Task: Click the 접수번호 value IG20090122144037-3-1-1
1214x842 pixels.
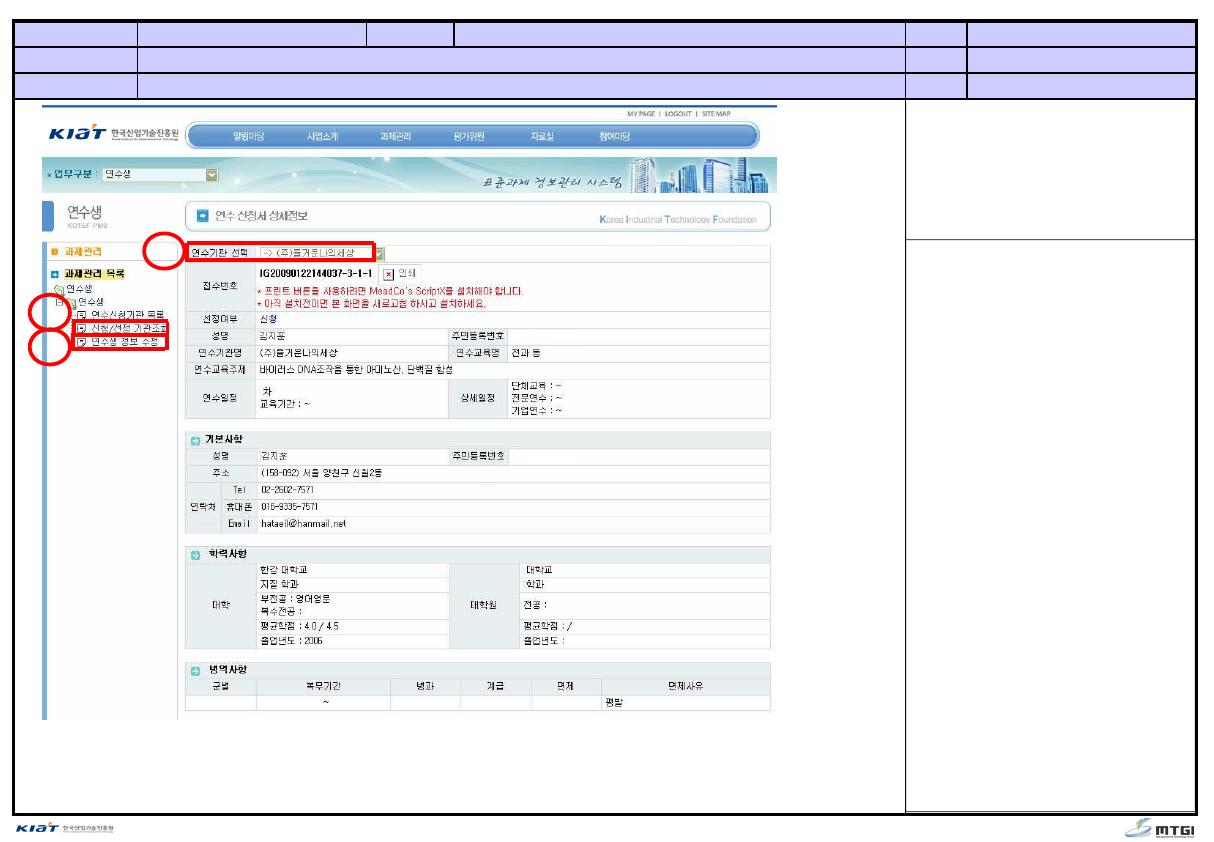Action: pyautogui.click(x=316, y=272)
